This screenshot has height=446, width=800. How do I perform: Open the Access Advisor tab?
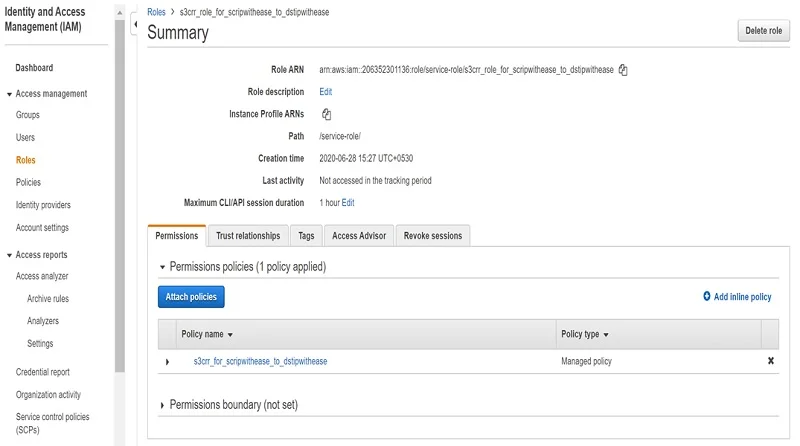[x=358, y=236]
